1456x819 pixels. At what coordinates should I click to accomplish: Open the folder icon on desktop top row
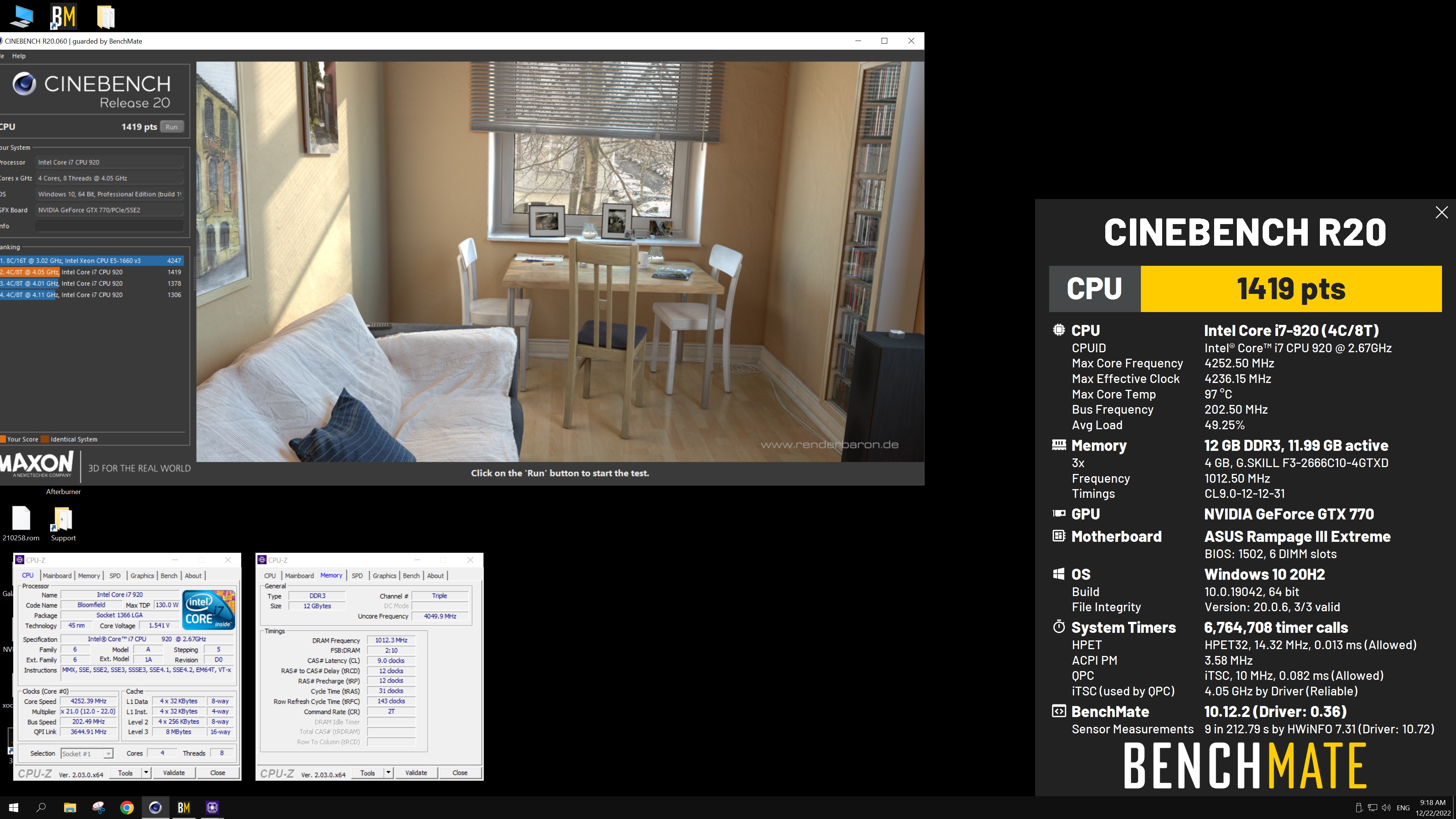click(x=105, y=16)
